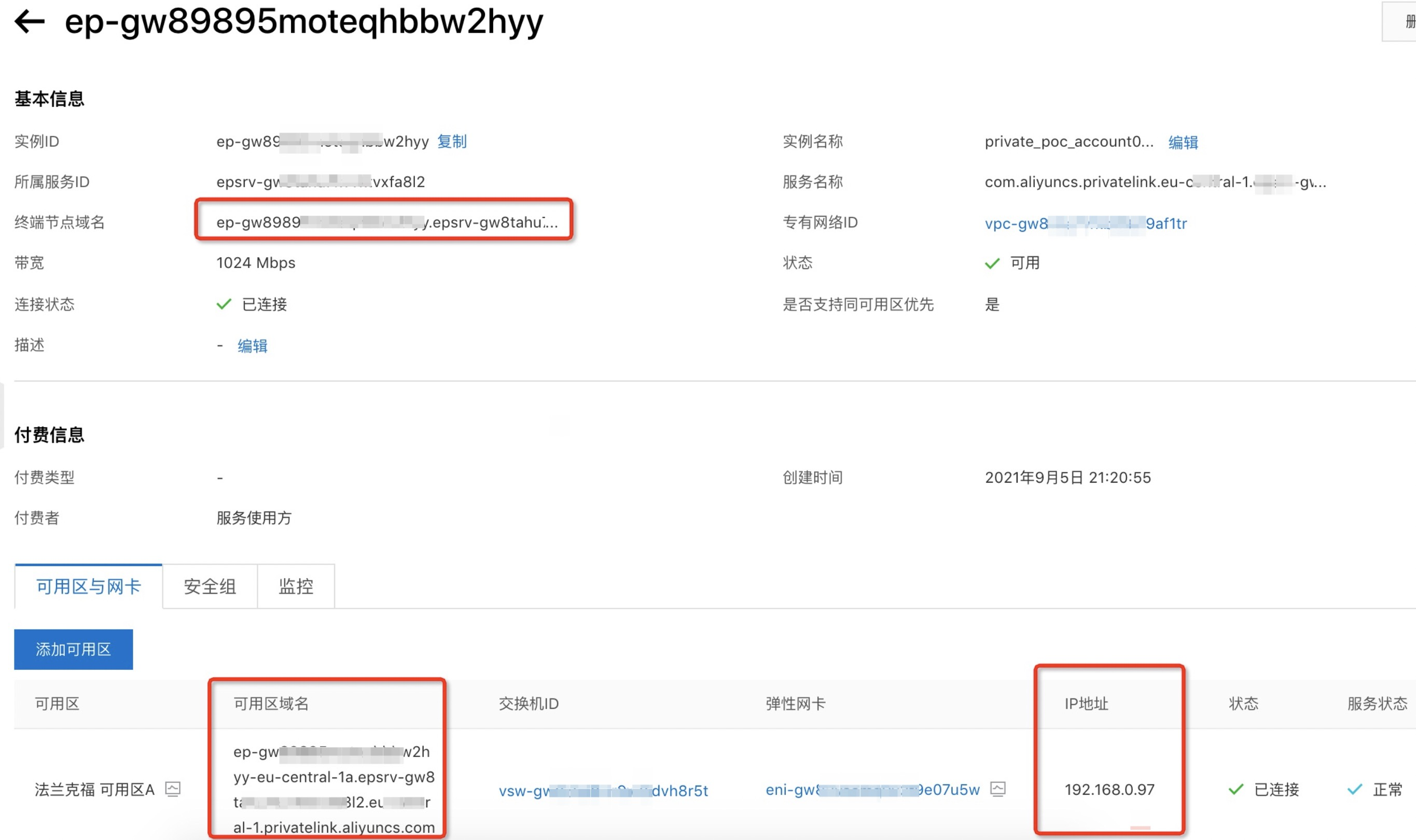The width and height of the screenshot is (1416, 840).
Task: Click the green checkmark beside 可用 status
Action: [x=993, y=263]
